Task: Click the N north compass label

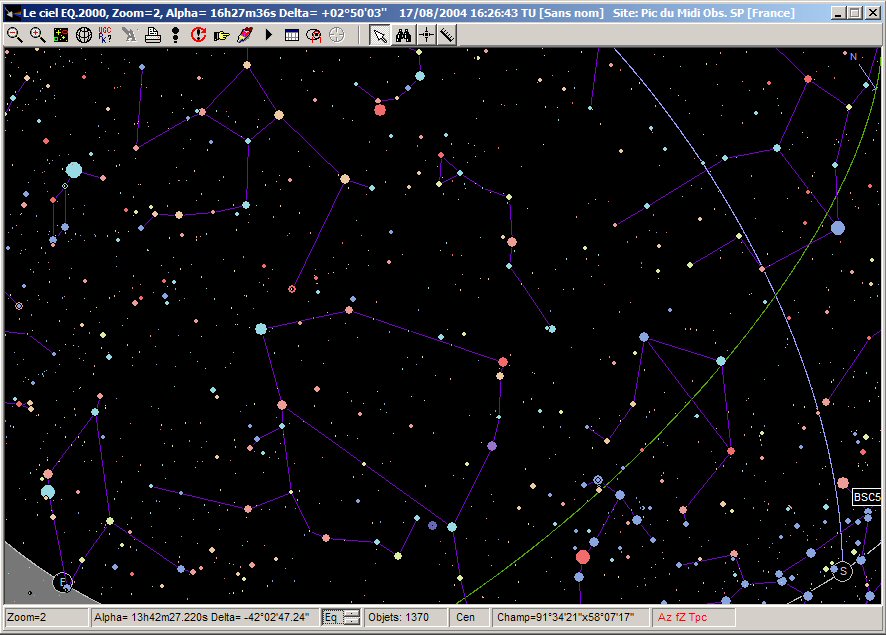Action: click(853, 56)
